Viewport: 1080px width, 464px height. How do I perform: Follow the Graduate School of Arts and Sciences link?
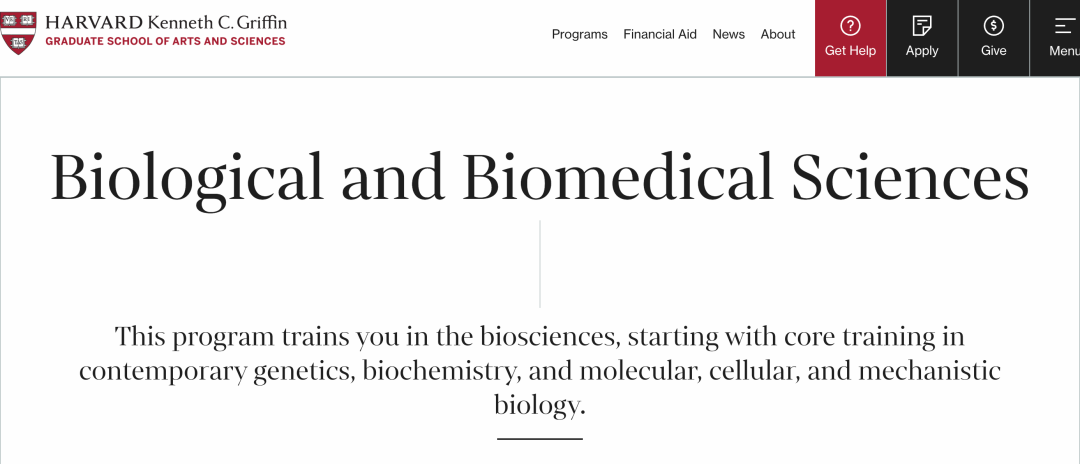tap(165, 42)
